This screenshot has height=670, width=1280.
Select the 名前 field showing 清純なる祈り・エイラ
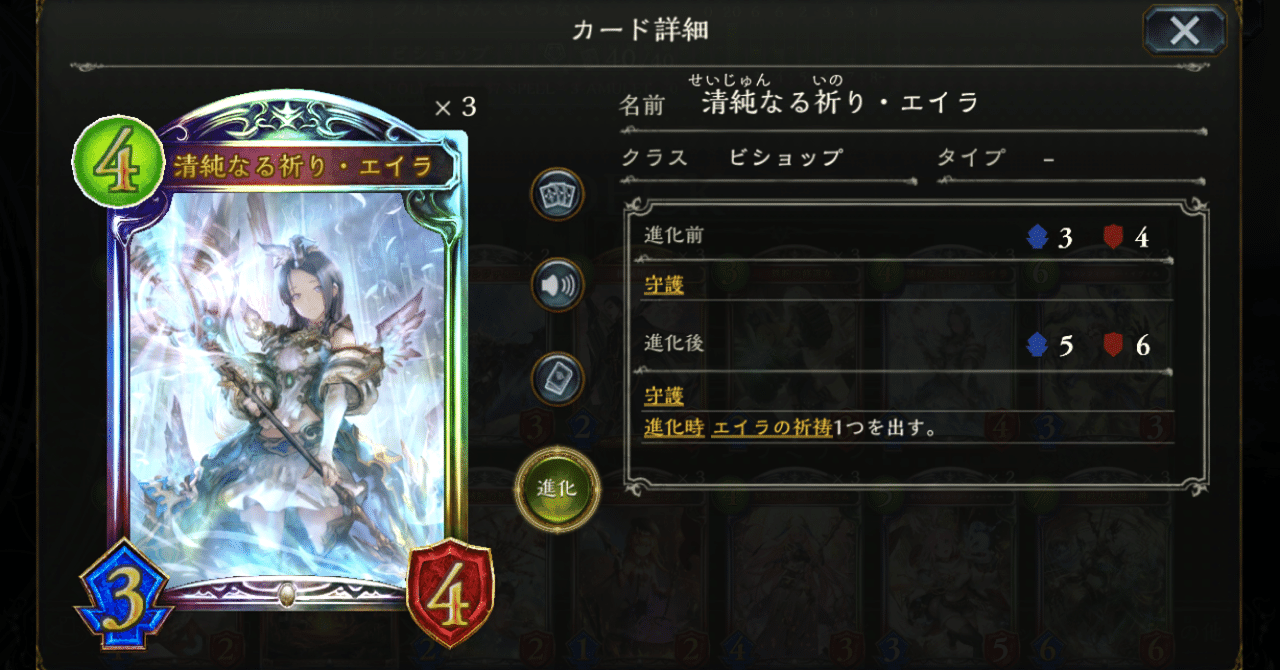tap(912, 102)
